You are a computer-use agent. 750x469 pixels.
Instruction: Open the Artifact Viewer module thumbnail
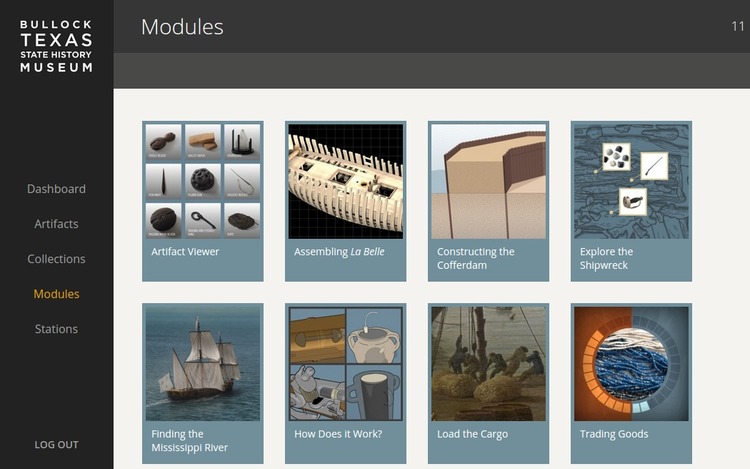click(203, 181)
